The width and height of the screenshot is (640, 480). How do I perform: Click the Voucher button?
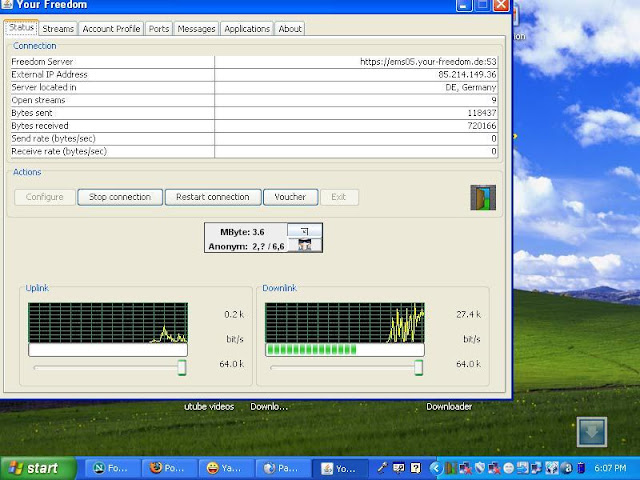point(290,197)
